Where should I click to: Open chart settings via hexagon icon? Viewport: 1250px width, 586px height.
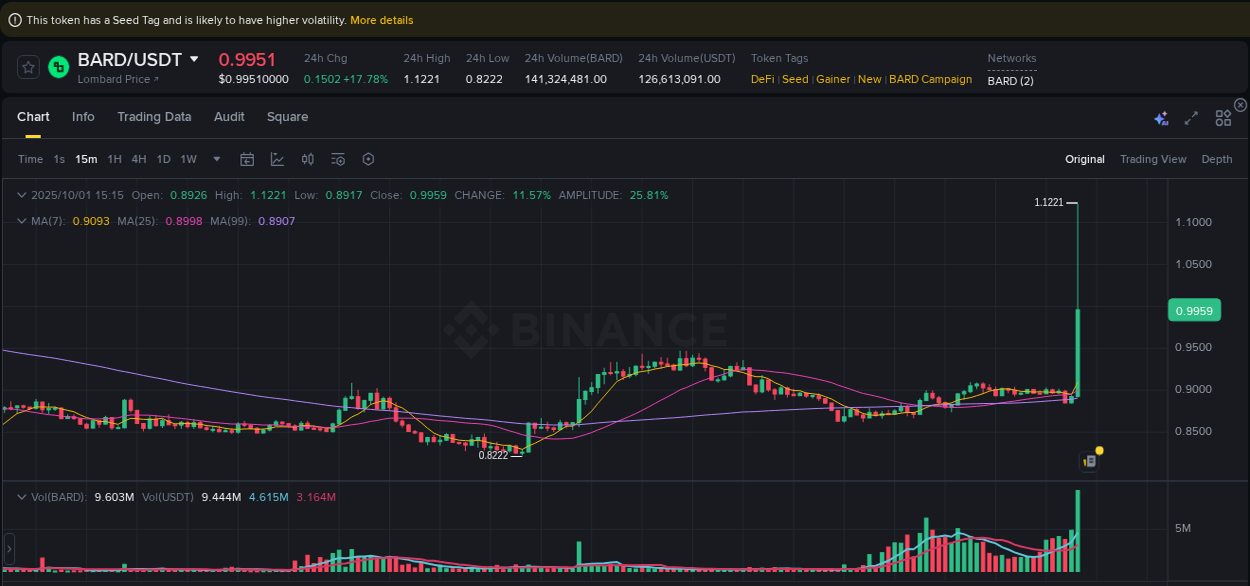[367, 159]
